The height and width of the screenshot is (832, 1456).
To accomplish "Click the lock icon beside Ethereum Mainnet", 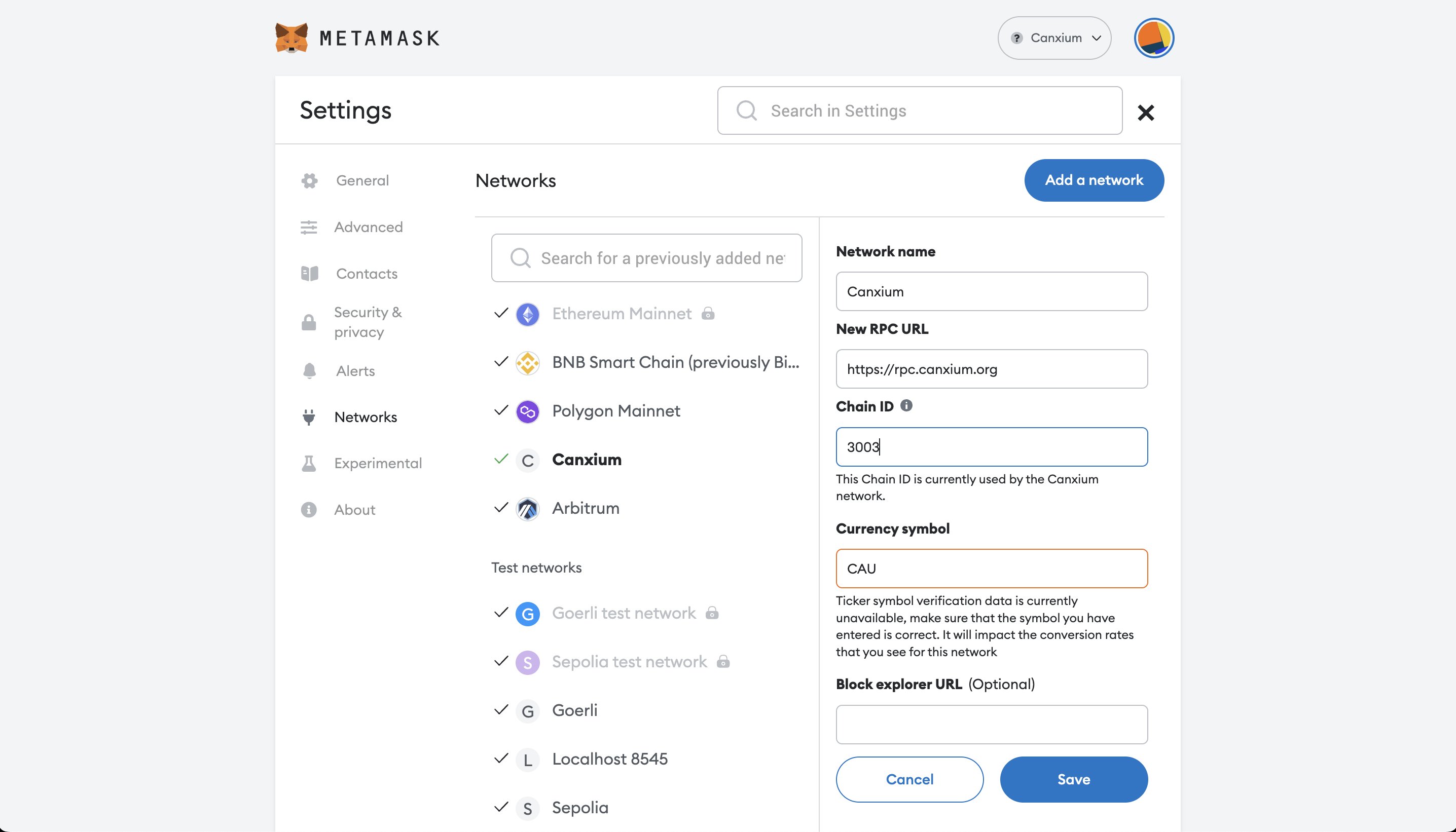I will 708,313.
